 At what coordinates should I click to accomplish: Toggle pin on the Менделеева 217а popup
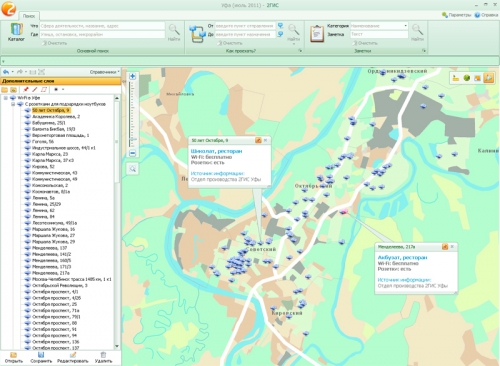(x=445, y=247)
